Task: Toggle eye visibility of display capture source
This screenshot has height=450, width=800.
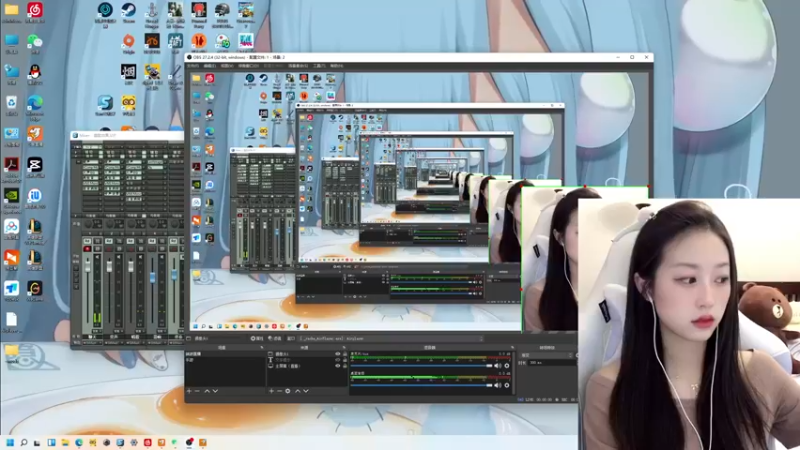Action: coord(337,366)
